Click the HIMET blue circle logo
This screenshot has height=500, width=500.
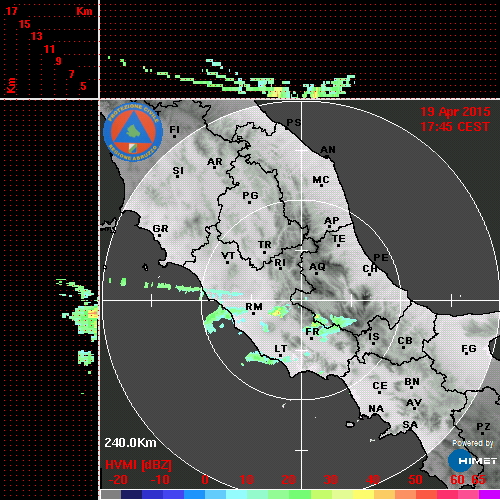point(460,461)
